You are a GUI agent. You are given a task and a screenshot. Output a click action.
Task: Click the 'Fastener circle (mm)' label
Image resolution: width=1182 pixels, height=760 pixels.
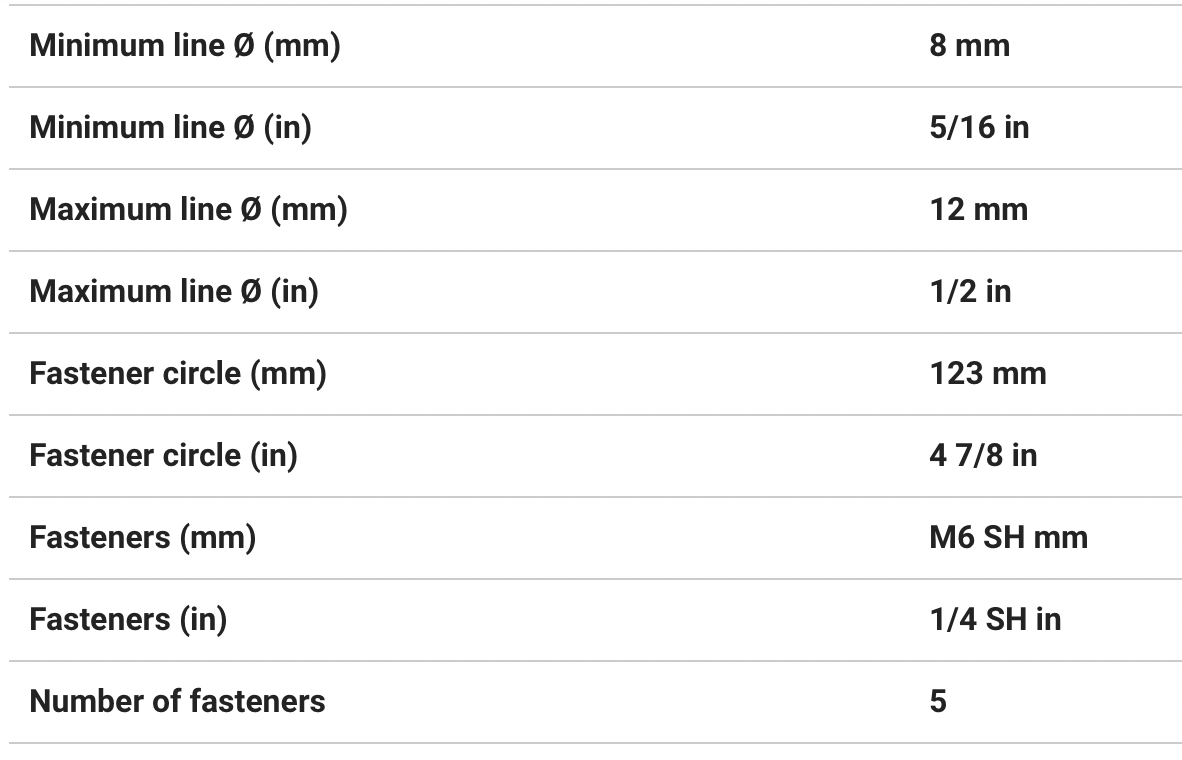click(178, 374)
